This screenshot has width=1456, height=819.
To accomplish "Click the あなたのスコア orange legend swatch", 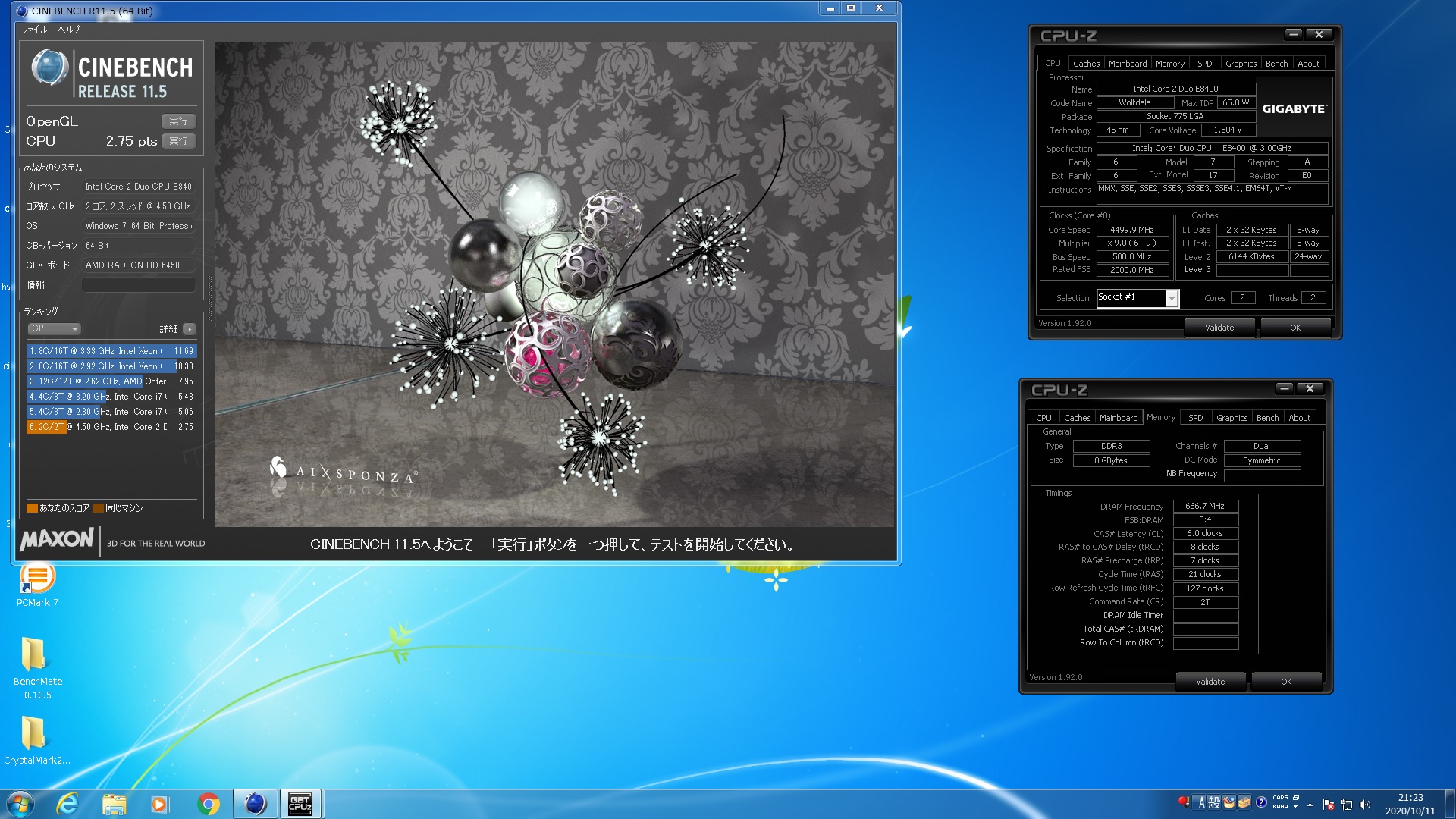I will [x=32, y=508].
